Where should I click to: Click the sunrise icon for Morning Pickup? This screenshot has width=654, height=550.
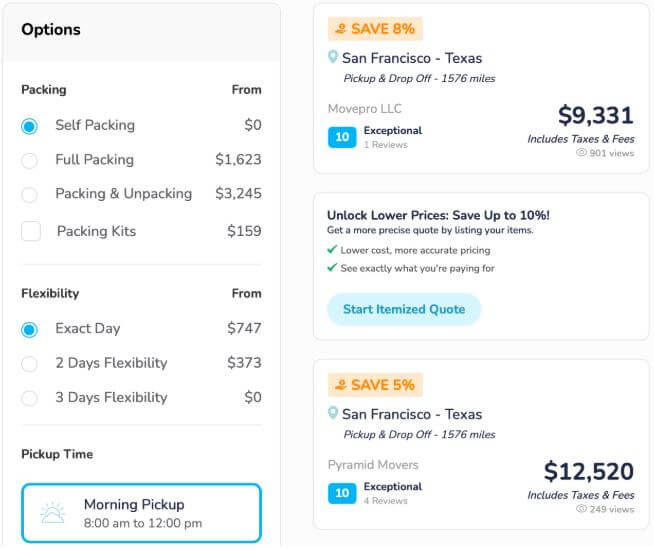click(52, 513)
